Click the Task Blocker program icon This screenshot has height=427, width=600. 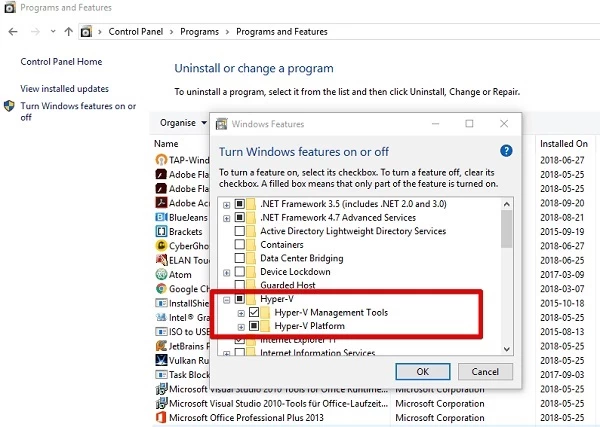click(161, 375)
